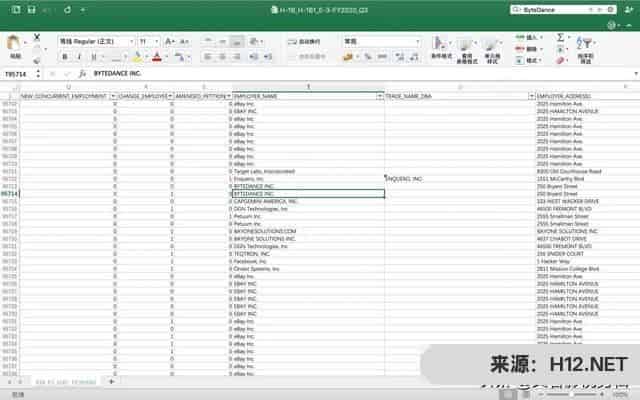Image resolution: width=640 pixels, height=400 pixels.
Task: Click the currency format icon
Action: 348,57
